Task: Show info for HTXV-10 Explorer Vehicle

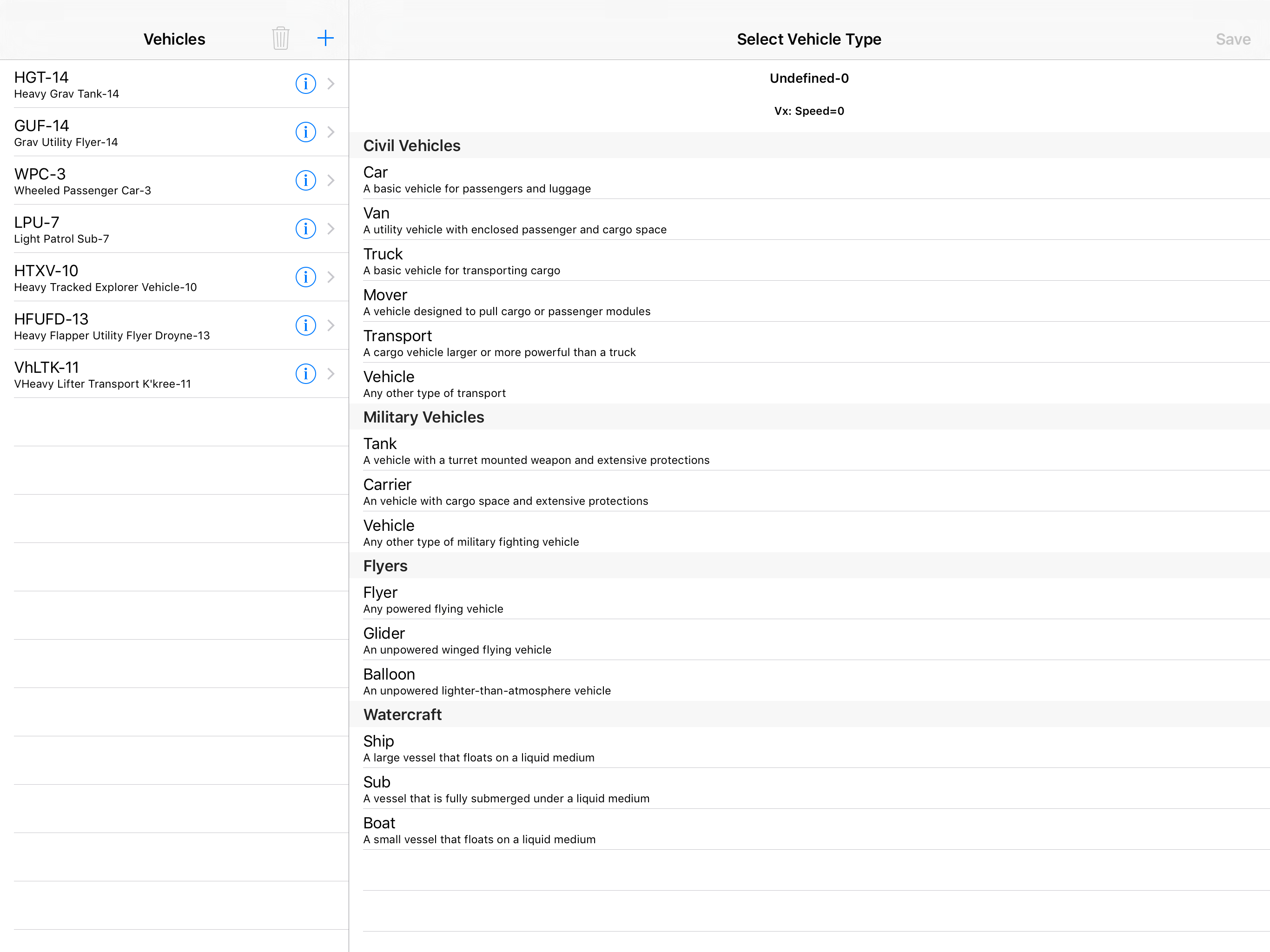Action: tap(305, 277)
